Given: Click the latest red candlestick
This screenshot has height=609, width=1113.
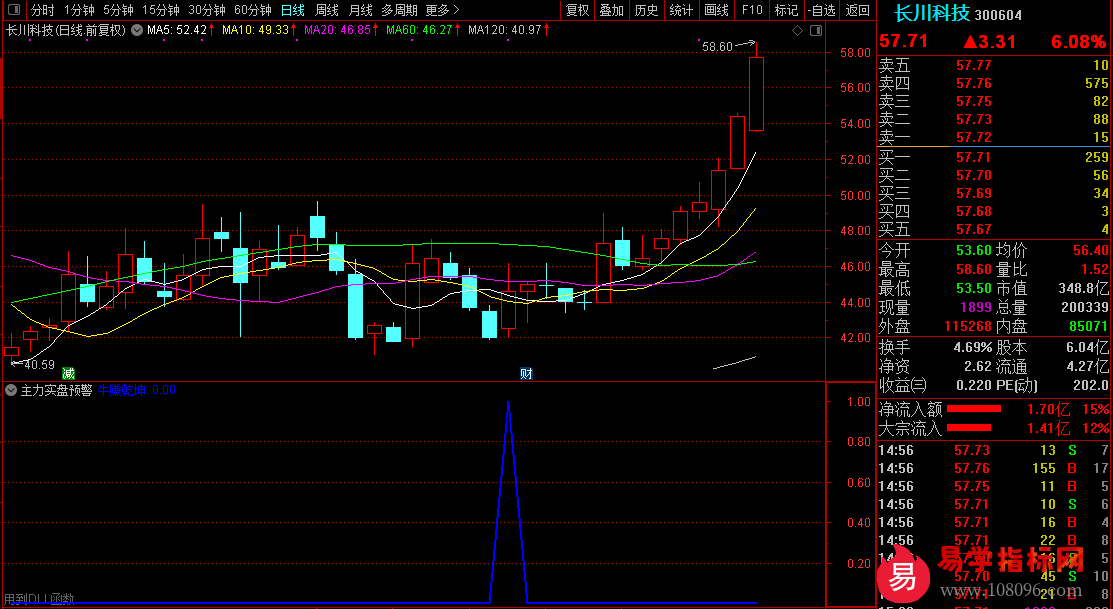Looking at the screenshot, I should pyautogui.click(x=757, y=94).
